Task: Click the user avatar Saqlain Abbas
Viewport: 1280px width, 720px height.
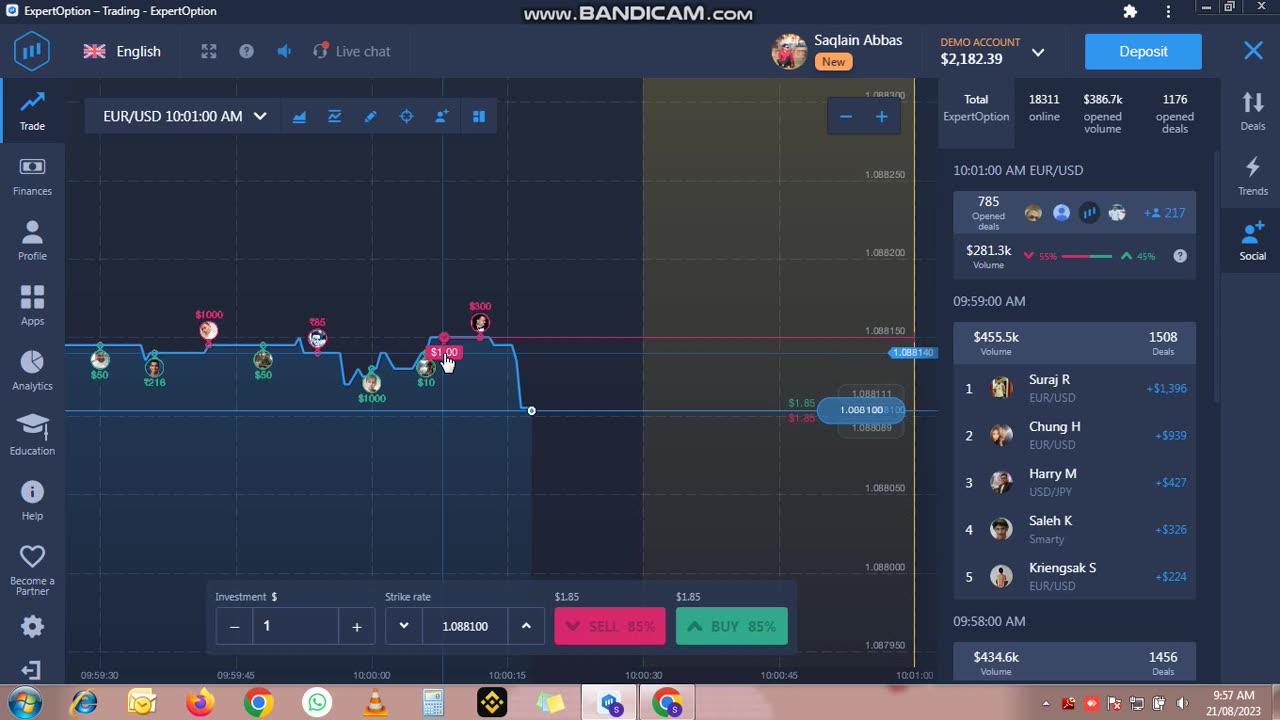Action: [x=789, y=51]
